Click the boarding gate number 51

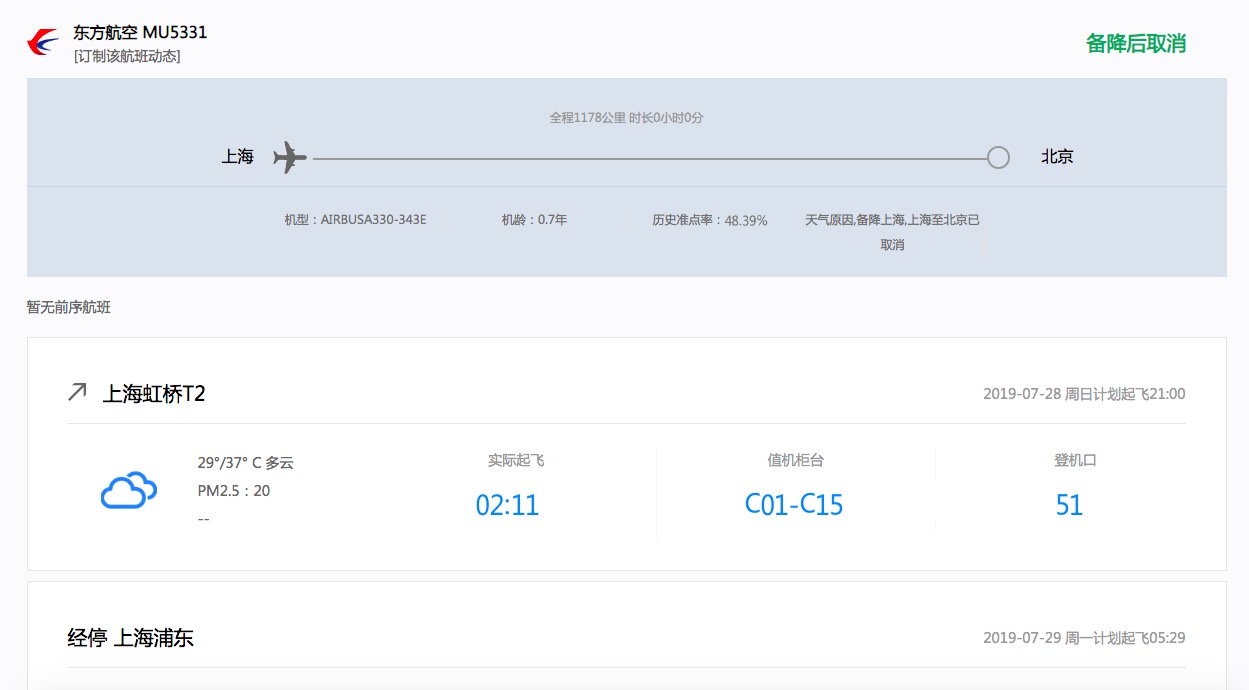click(1069, 506)
